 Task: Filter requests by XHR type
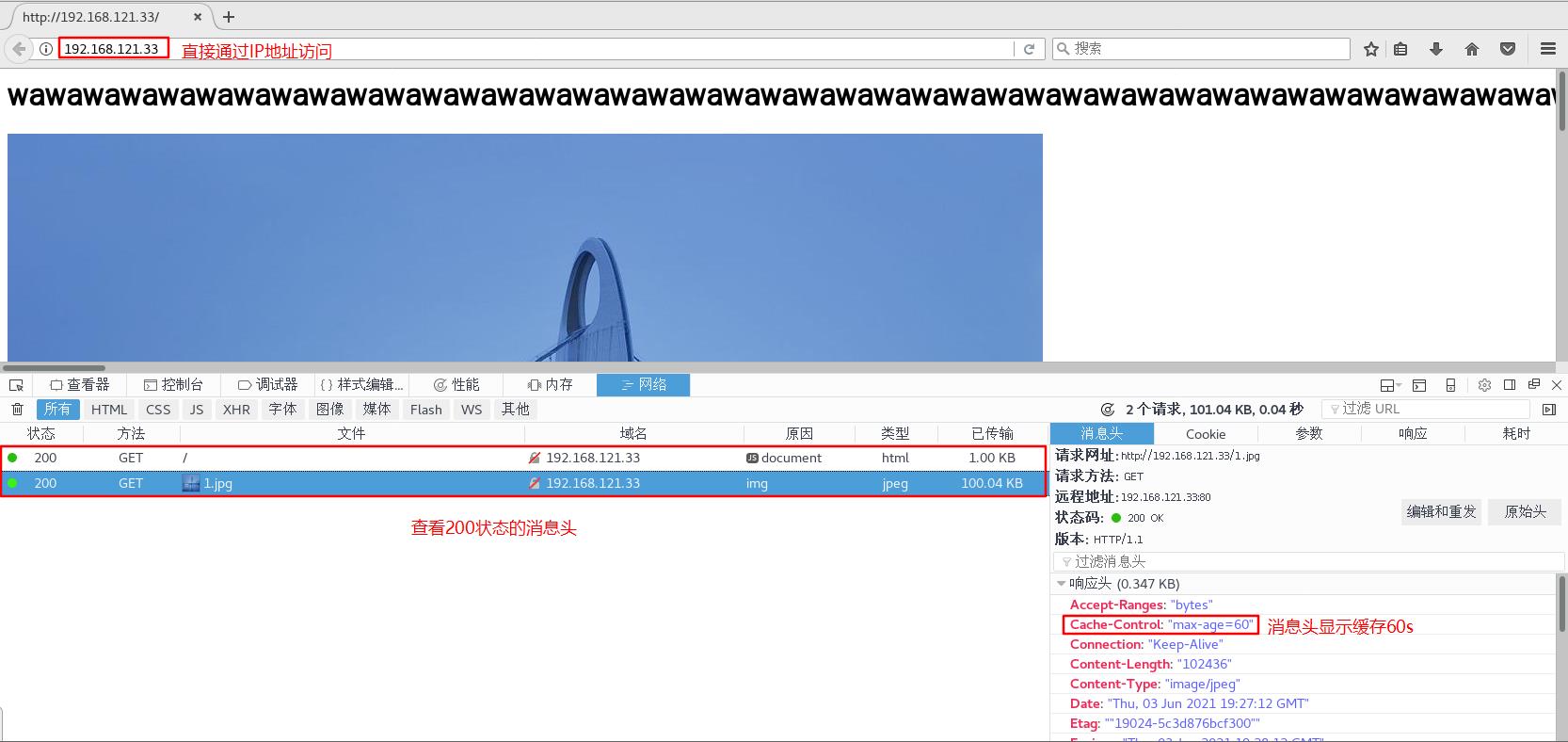[236, 410]
